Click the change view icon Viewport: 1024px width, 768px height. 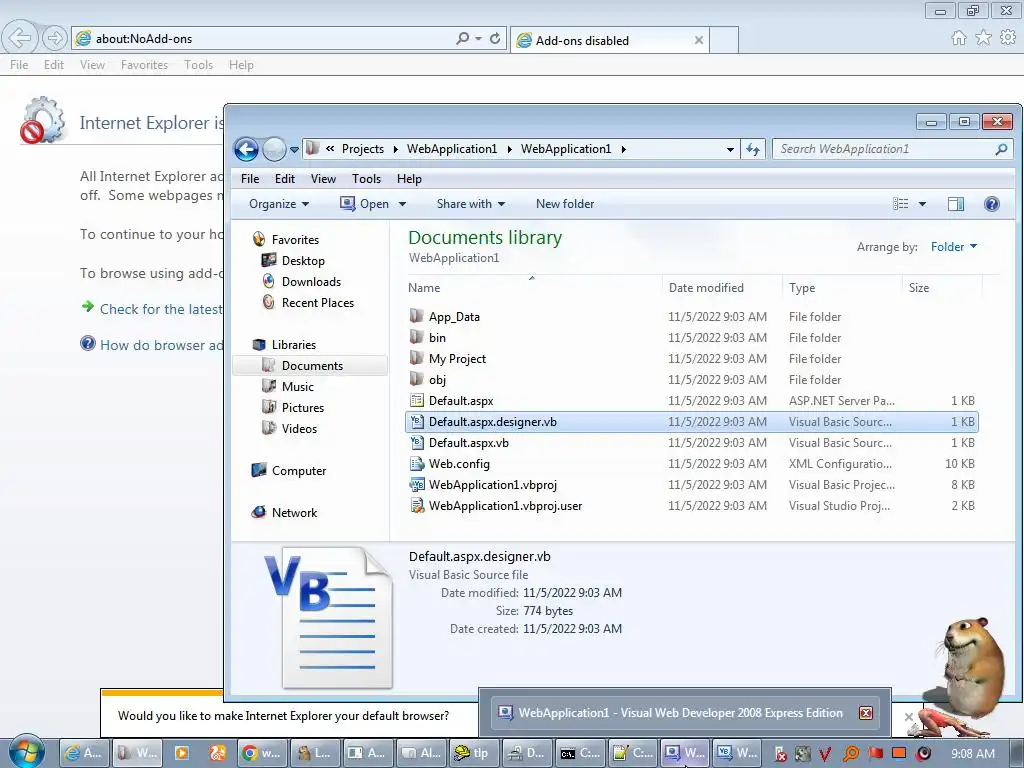(901, 204)
